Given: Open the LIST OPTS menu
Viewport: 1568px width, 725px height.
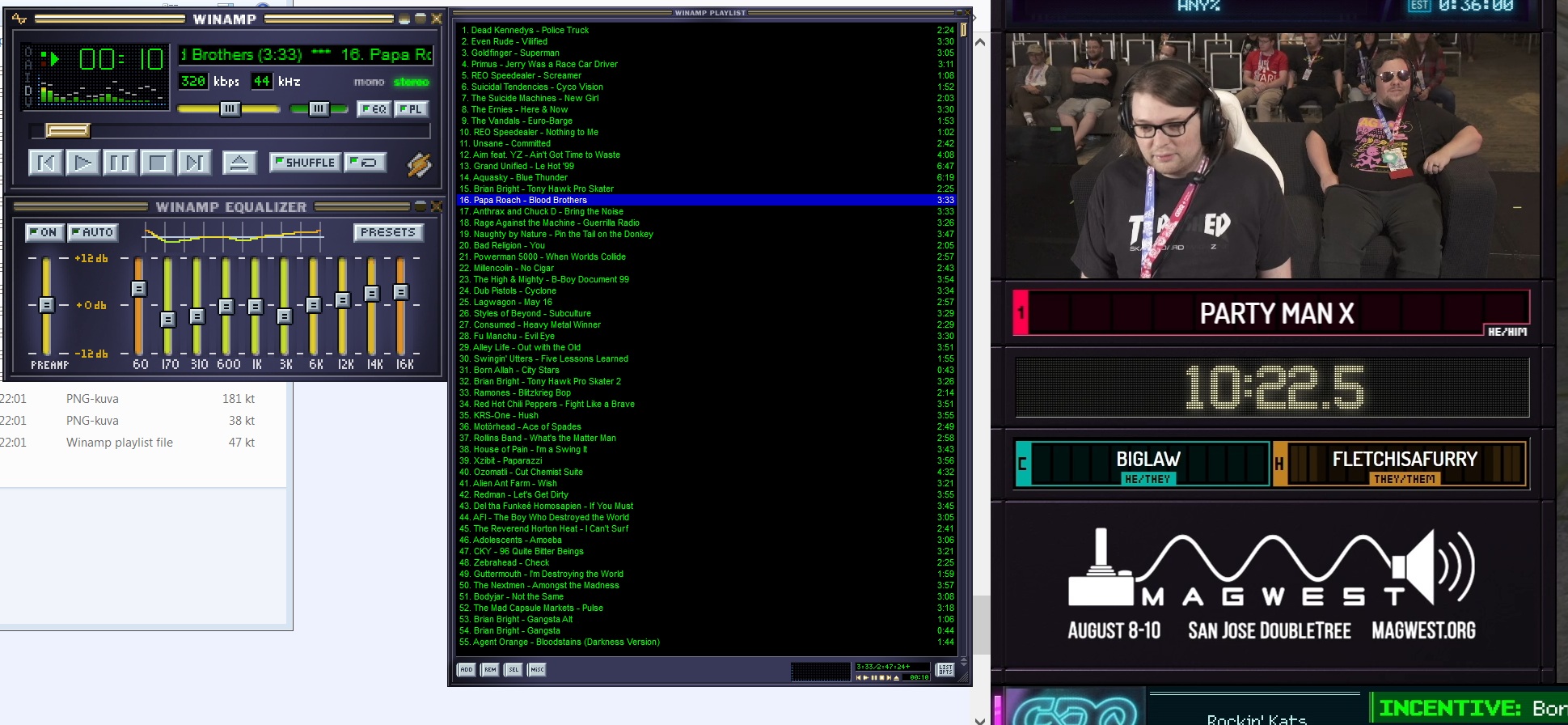Looking at the screenshot, I should (945, 669).
